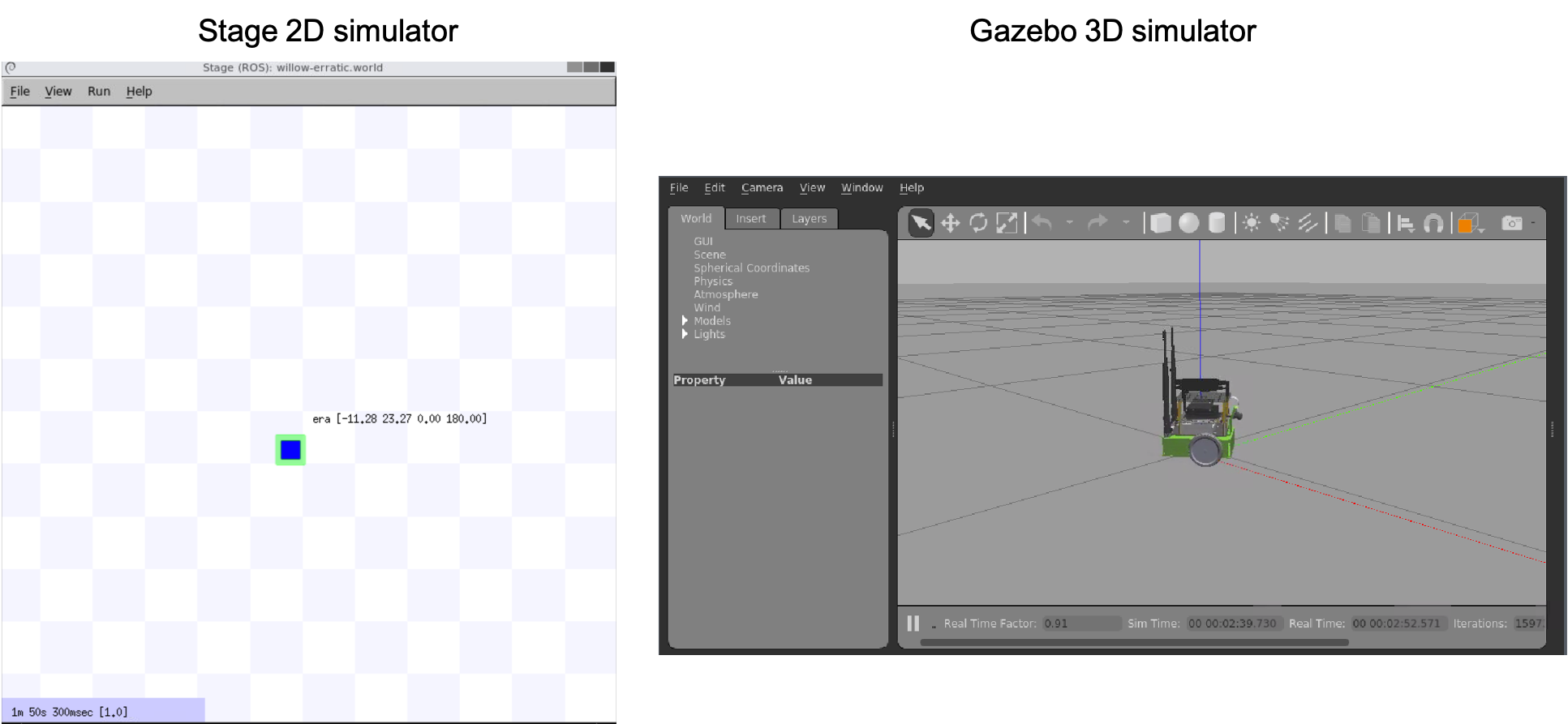
Task: Open the Stage Help menu
Action: point(139,92)
